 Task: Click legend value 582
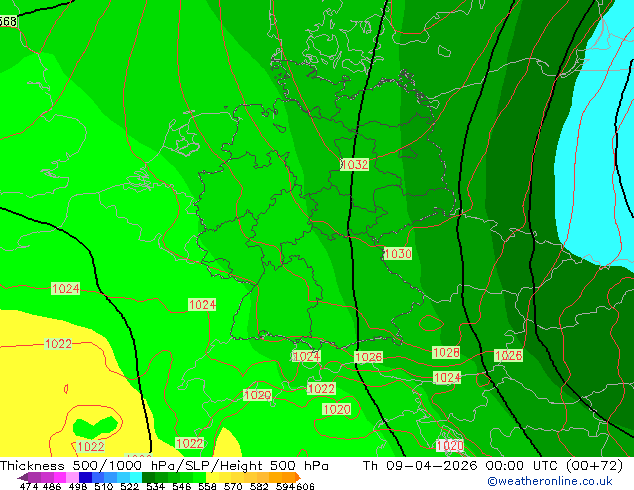[259, 486]
